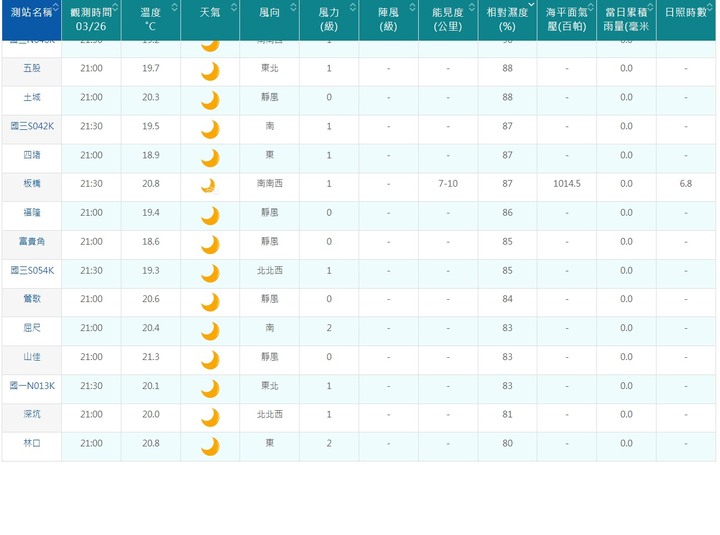Click the humidity value 84
The width and height of the screenshot is (720, 535).
click(x=507, y=298)
